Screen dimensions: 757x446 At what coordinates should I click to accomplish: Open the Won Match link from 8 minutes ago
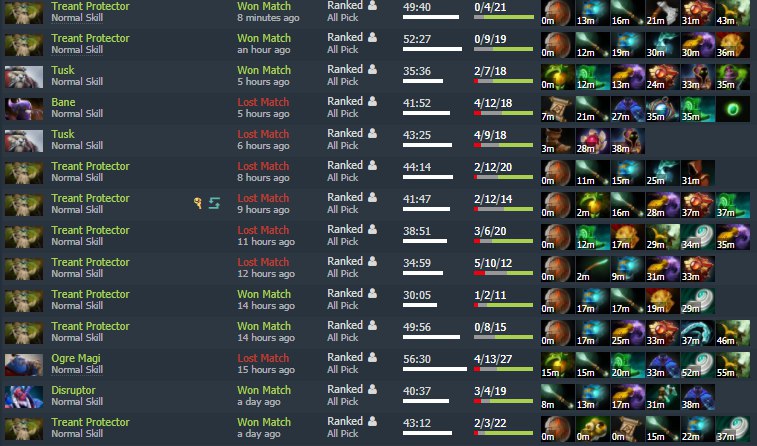click(264, 6)
